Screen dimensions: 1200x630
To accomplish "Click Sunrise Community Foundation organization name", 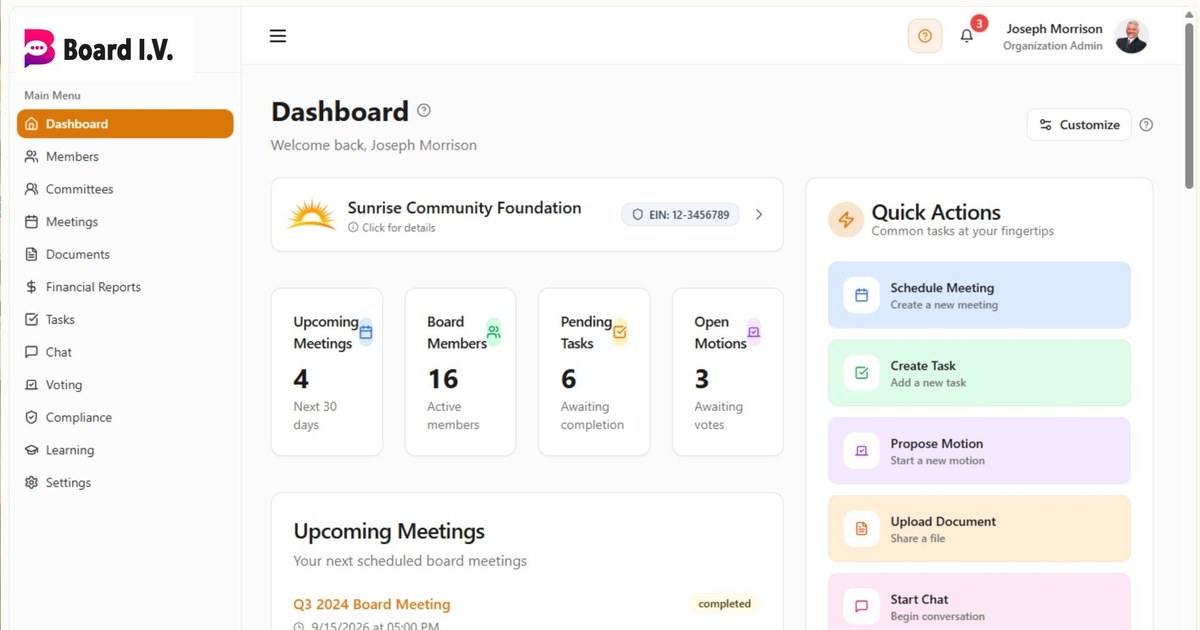I will click(464, 208).
